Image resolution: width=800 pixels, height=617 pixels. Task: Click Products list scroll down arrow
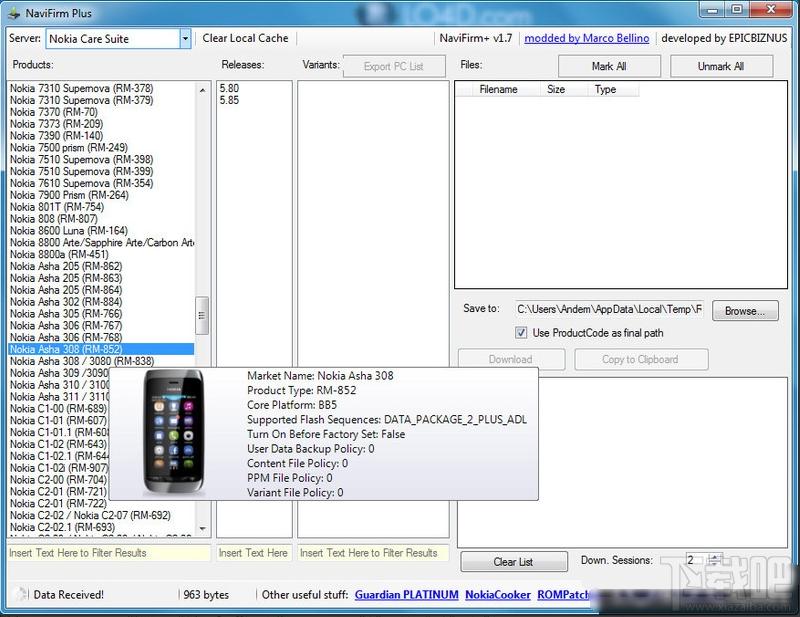click(203, 529)
